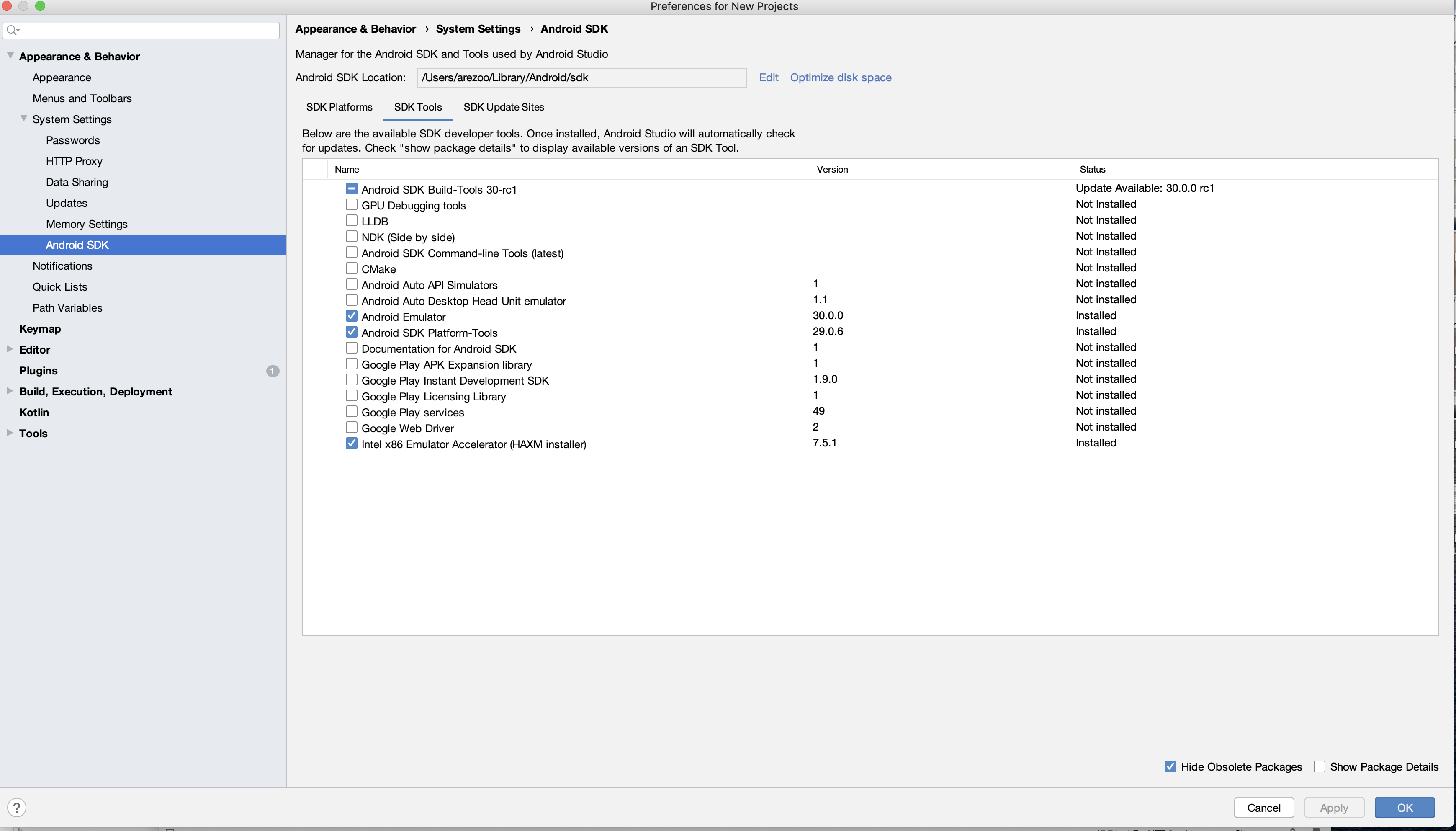1456x831 pixels.
Task: Toggle Hide Obsolete Packages checkbox
Action: [1172, 767]
